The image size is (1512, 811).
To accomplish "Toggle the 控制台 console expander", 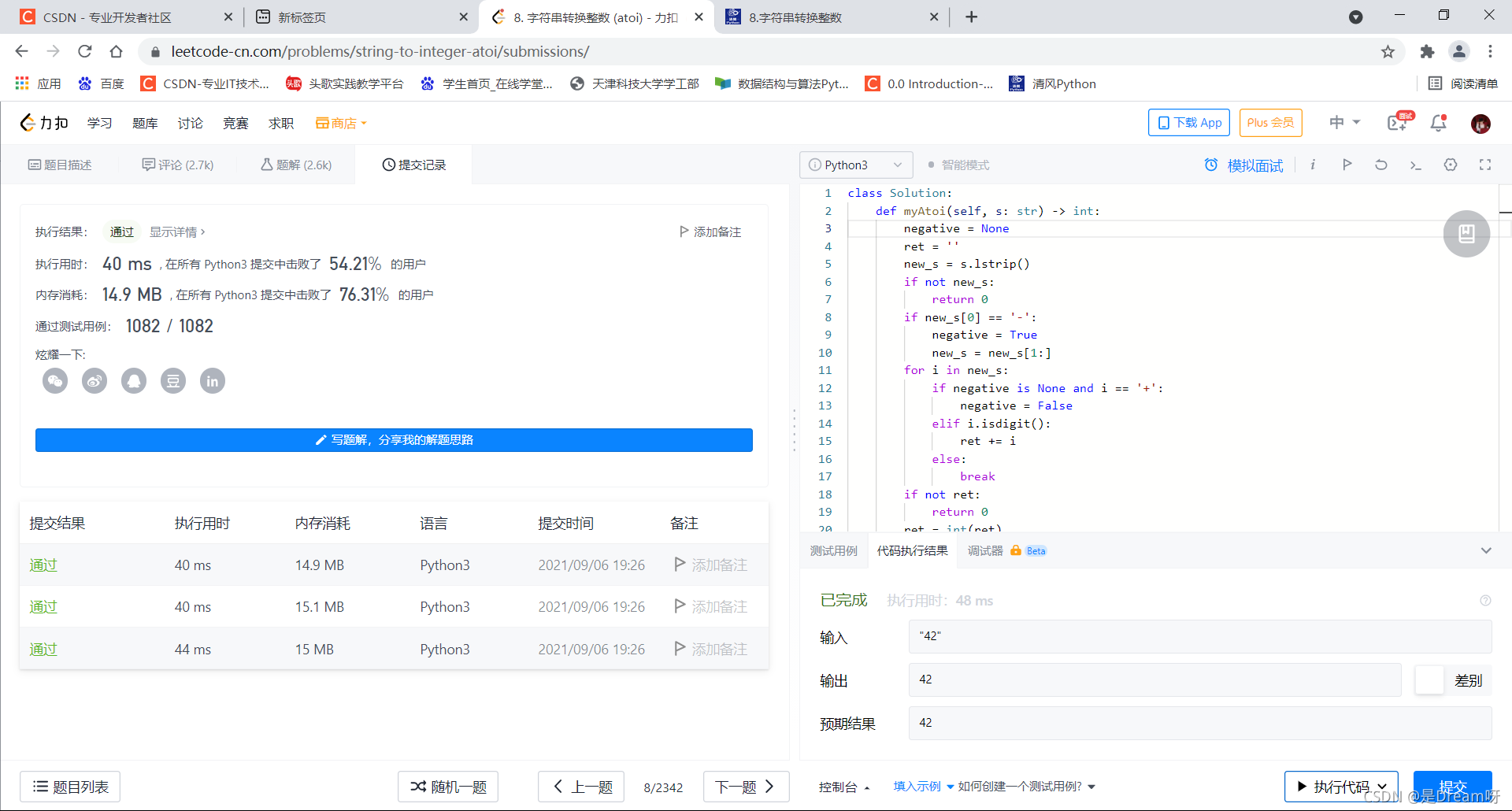I will [x=844, y=787].
